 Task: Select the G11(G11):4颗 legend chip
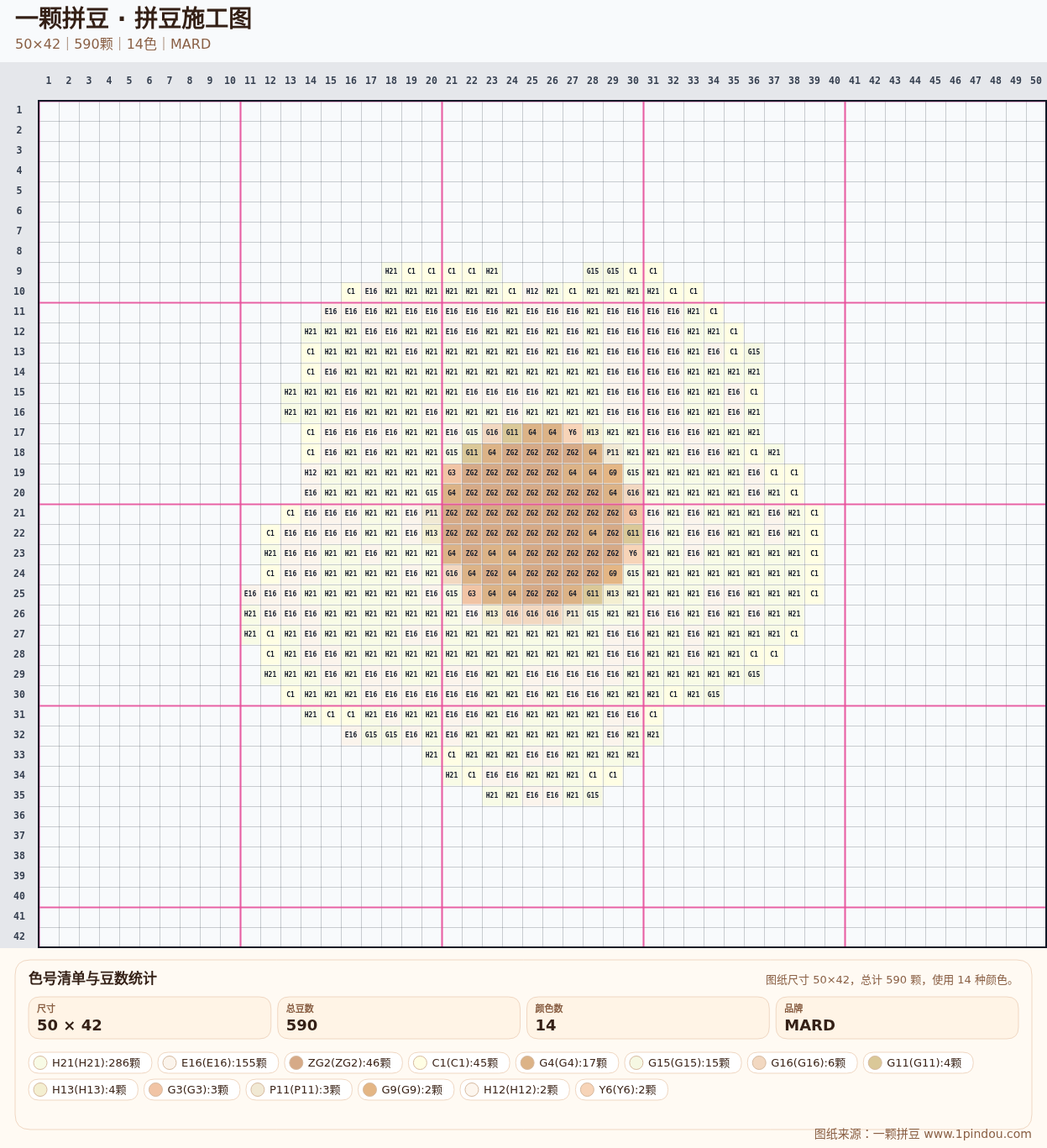(918, 1062)
